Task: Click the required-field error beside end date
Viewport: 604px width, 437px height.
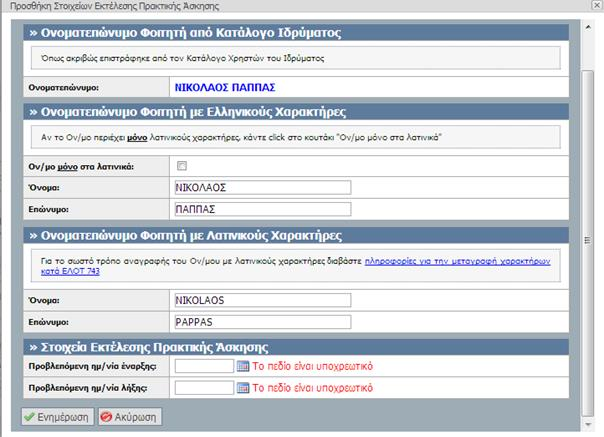Action: click(312, 388)
